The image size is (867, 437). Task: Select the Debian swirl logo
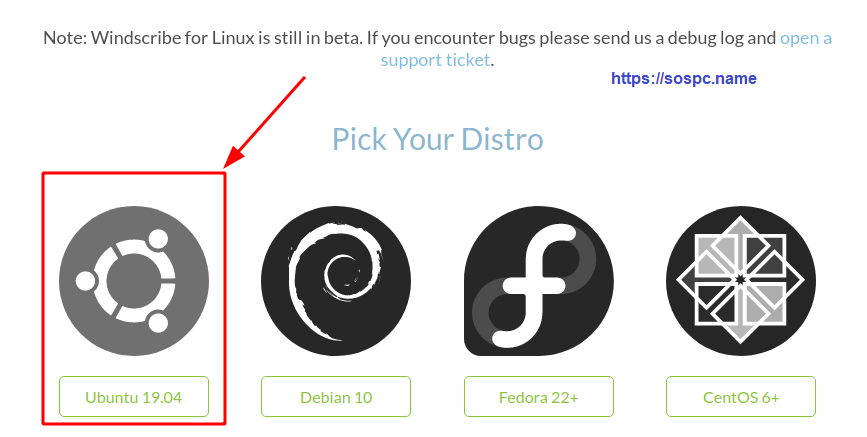point(336,280)
